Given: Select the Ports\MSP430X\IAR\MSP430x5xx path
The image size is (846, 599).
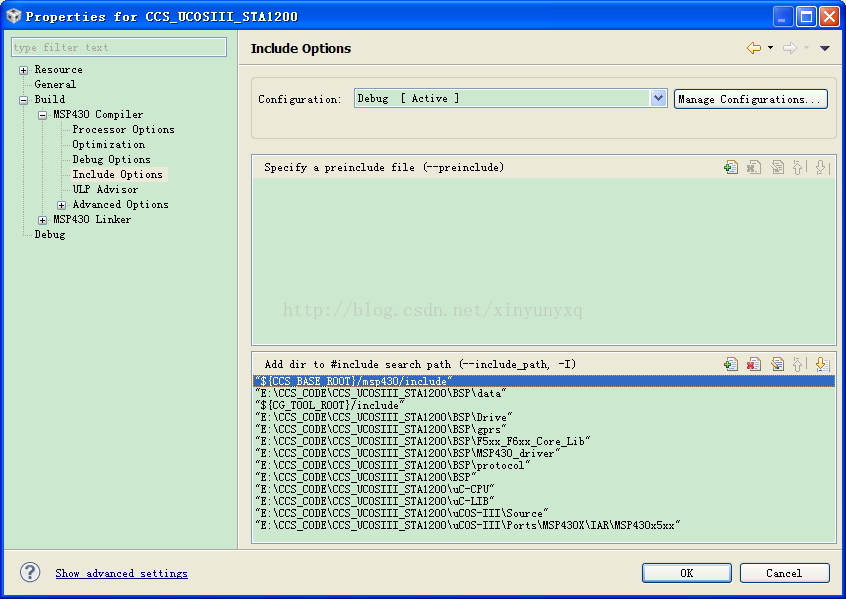Looking at the screenshot, I should pyautogui.click(x=544, y=525).
